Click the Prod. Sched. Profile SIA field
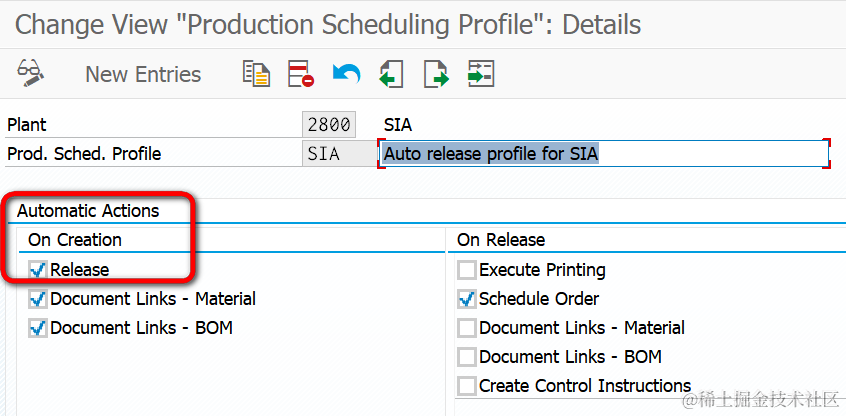 pyautogui.click(x=328, y=154)
